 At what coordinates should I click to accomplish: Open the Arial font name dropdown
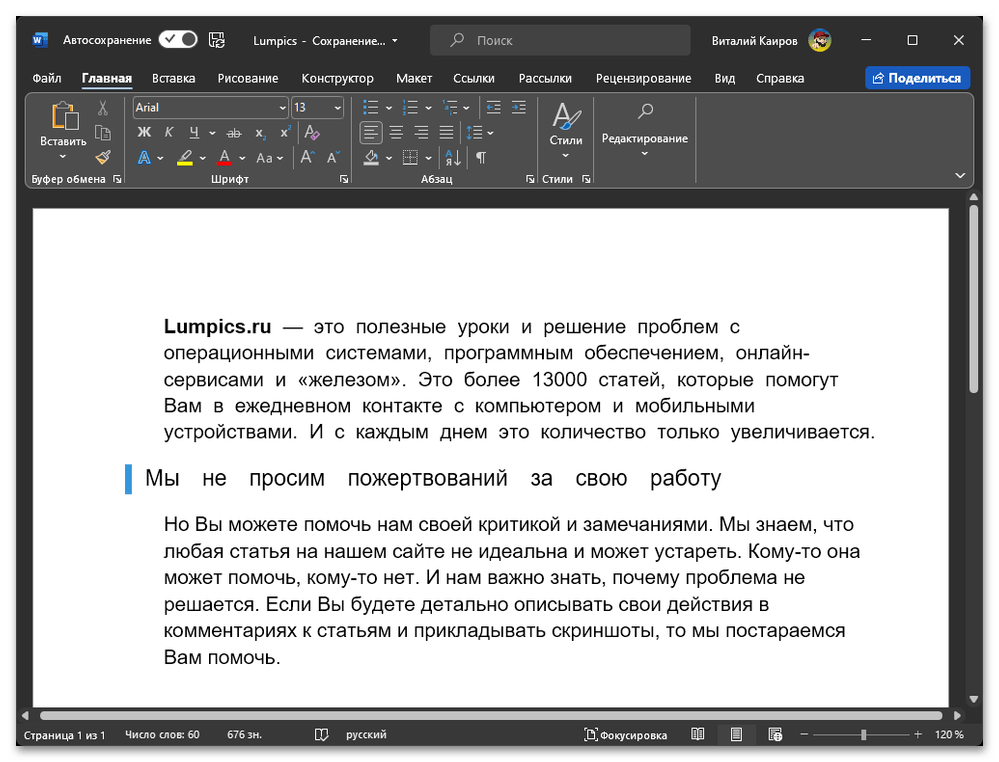tap(282, 108)
